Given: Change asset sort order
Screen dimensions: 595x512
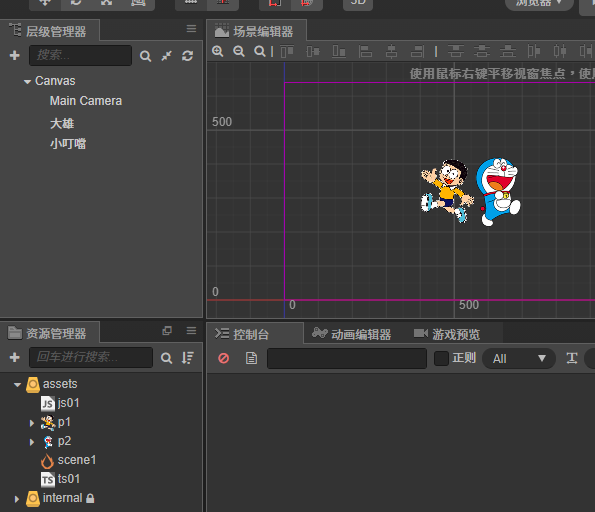Looking at the screenshot, I should (187, 358).
